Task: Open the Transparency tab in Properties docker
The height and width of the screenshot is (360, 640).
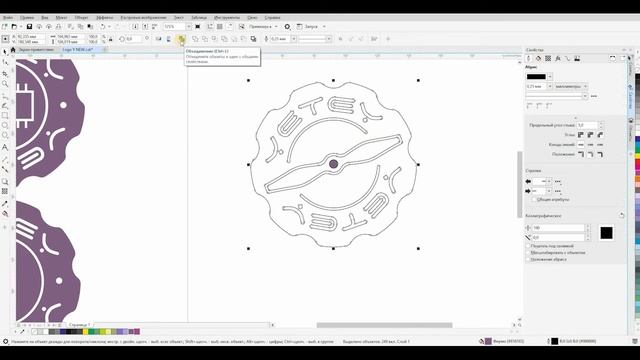Action: 548,59
